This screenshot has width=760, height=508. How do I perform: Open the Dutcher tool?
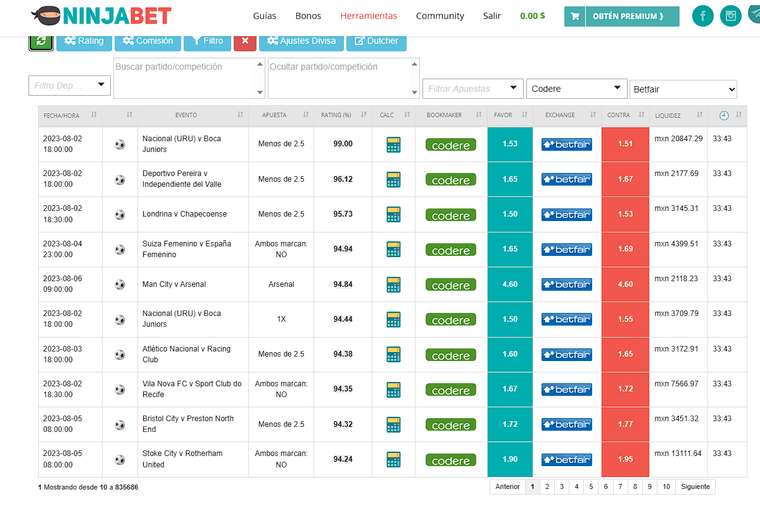click(377, 41)
